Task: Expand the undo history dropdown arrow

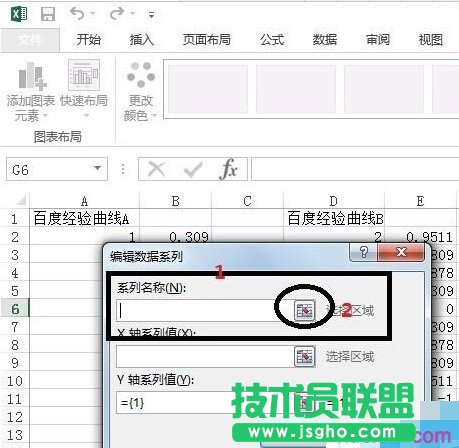Action: pyautogui.click(x=93, y=14)
